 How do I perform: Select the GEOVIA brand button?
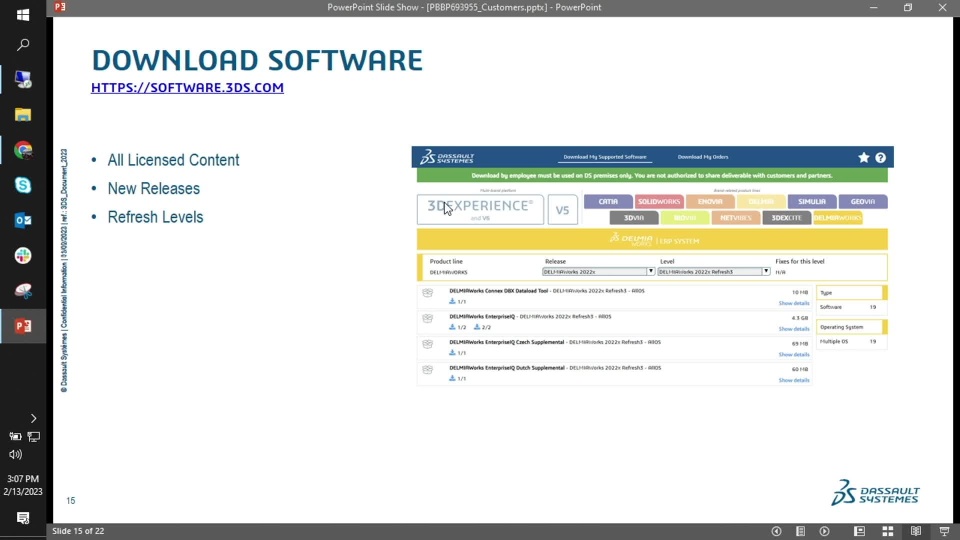coord(863,201)
